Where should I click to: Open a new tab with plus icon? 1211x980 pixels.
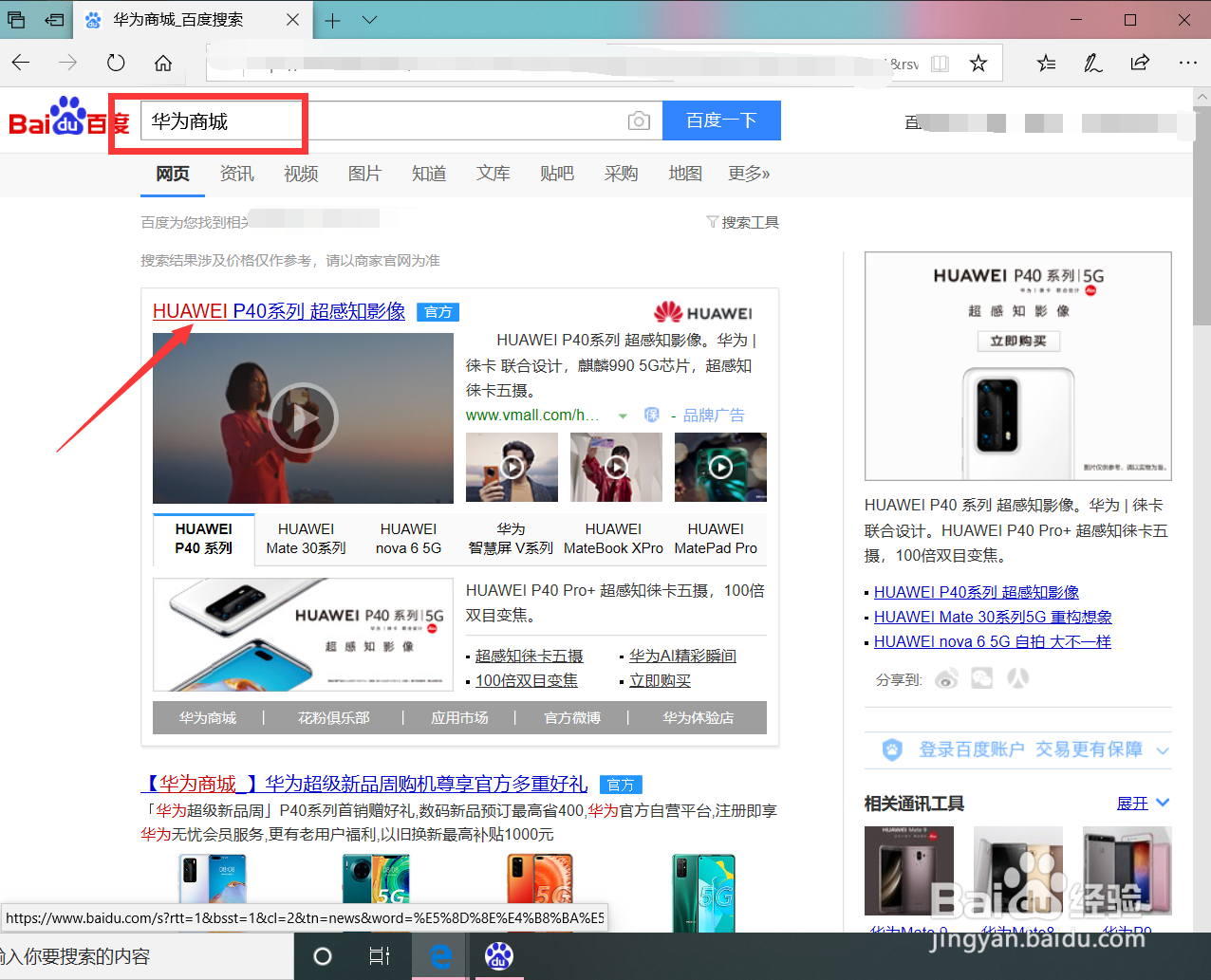coord(332,20)
